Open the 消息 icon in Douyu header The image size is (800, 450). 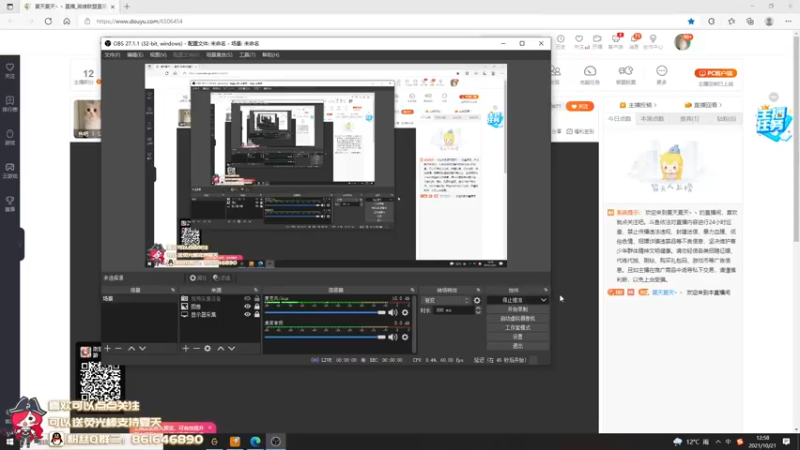pos(634,42)
